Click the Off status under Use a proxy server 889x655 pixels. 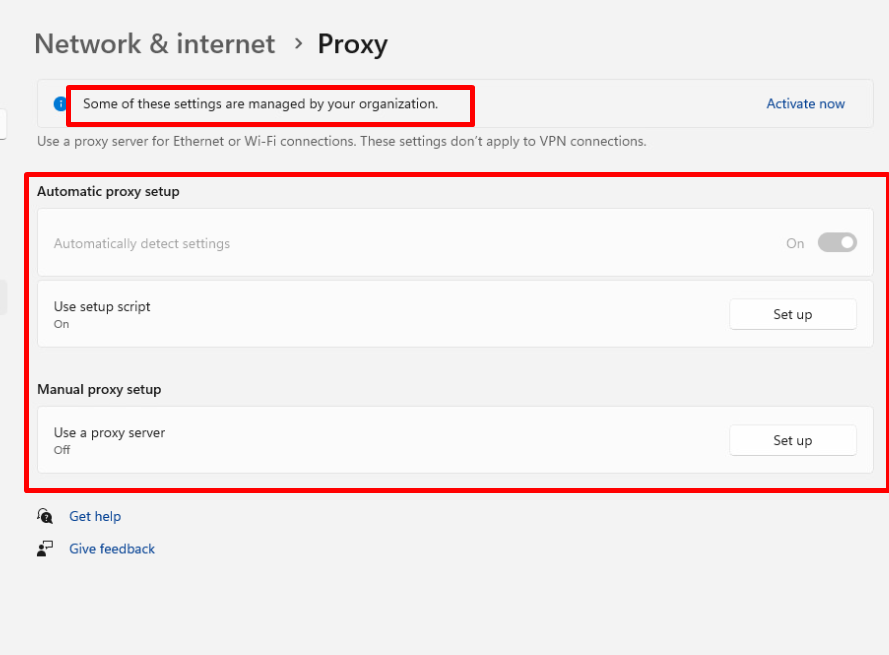tap(62, 450)
